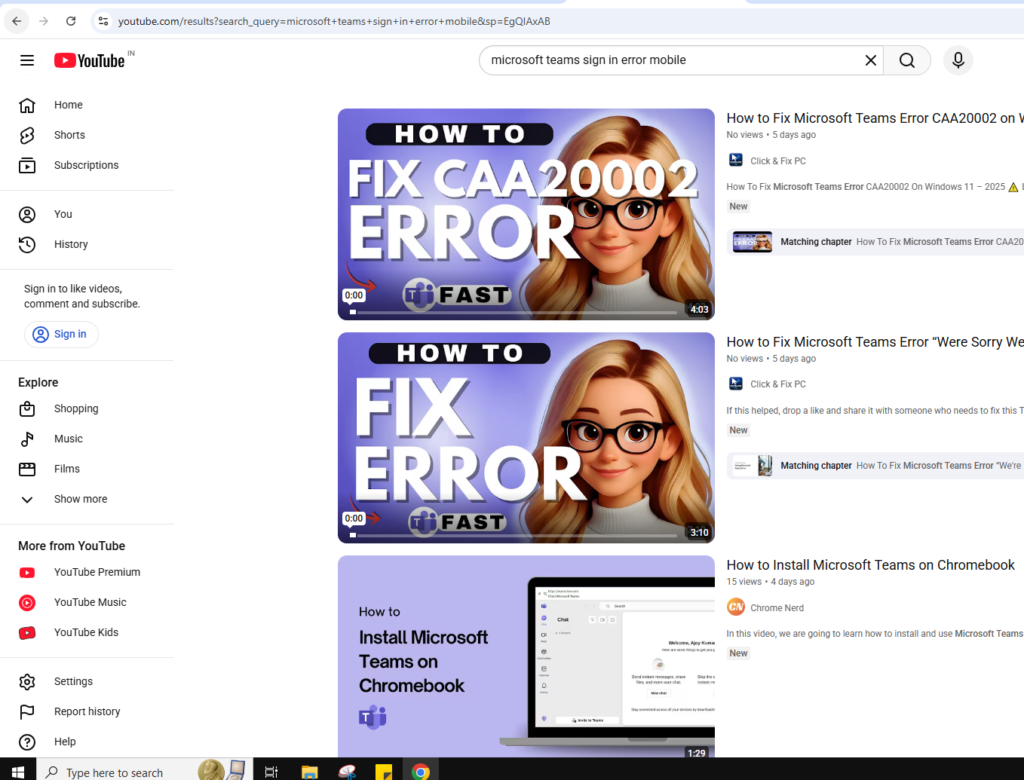The width and height of the screenshot is (1024, 780).
Task: Open Chrome from the Windows taskbar
Action: click(x=420, y=771)
